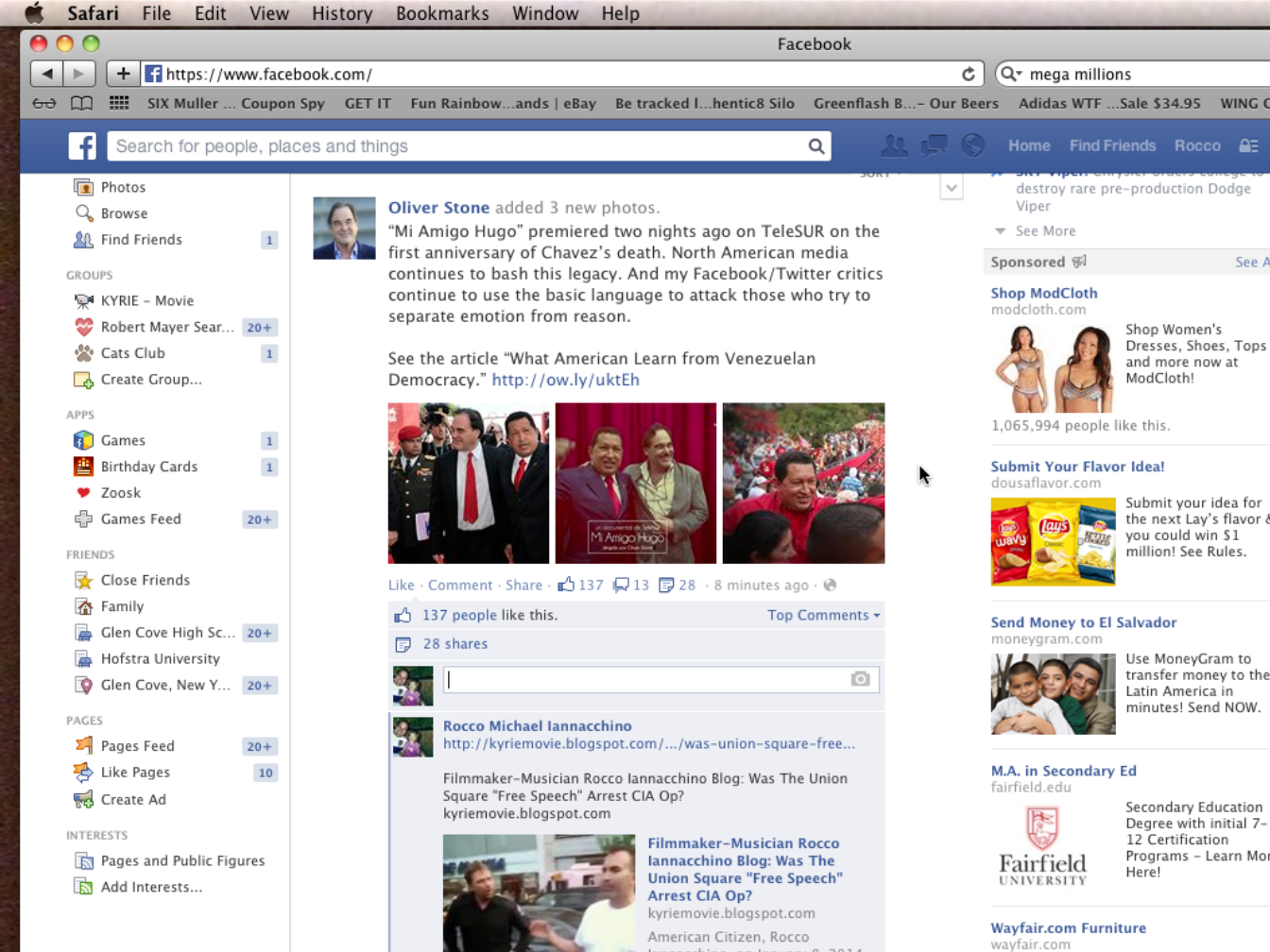Open Rocco Michael Iannacchino's comment profile name
The height and width of the screenshot is (952, 1270).
tap(538, 725)
